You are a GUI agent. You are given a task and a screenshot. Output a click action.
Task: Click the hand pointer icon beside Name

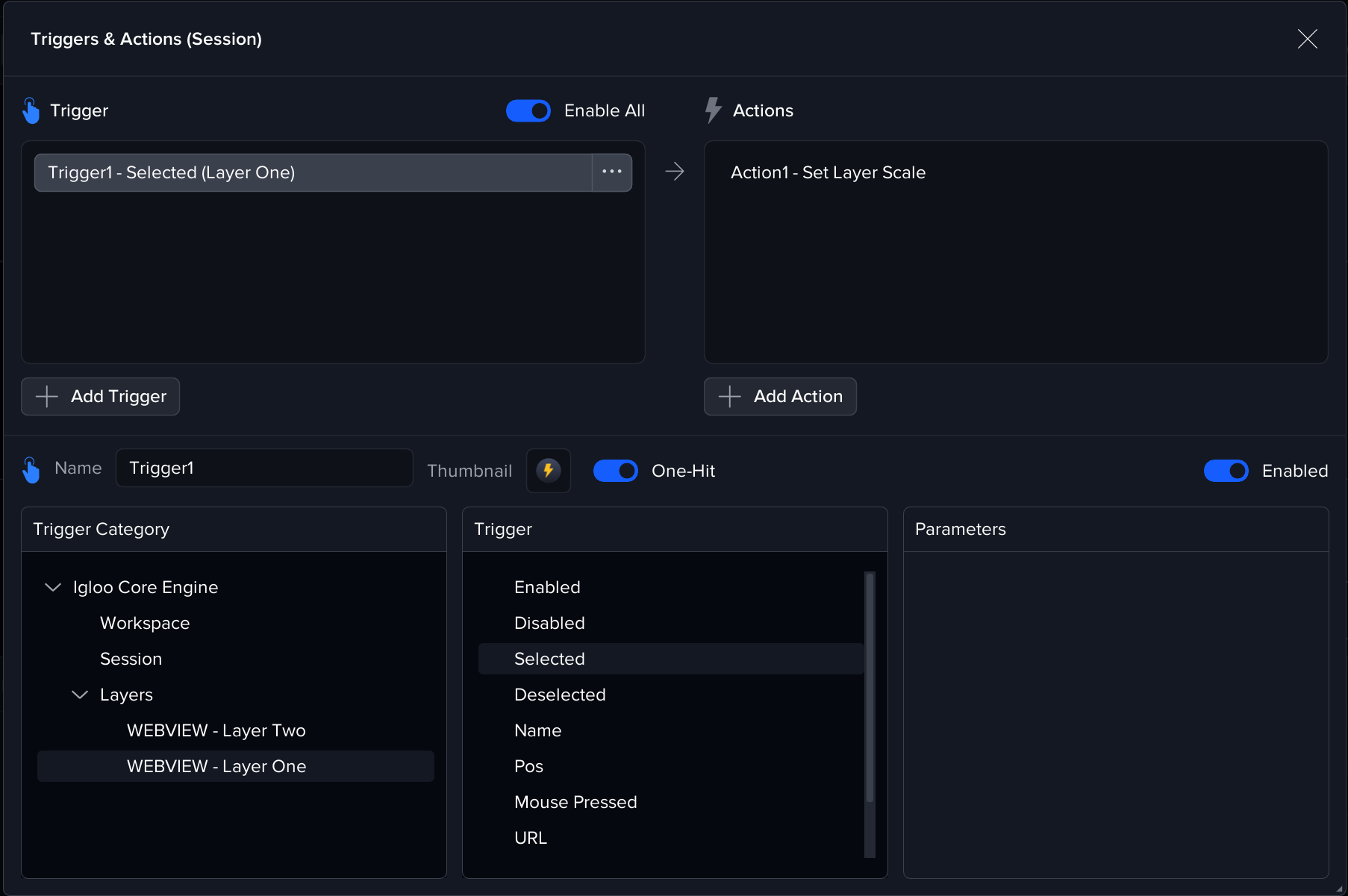pos(31,470)
